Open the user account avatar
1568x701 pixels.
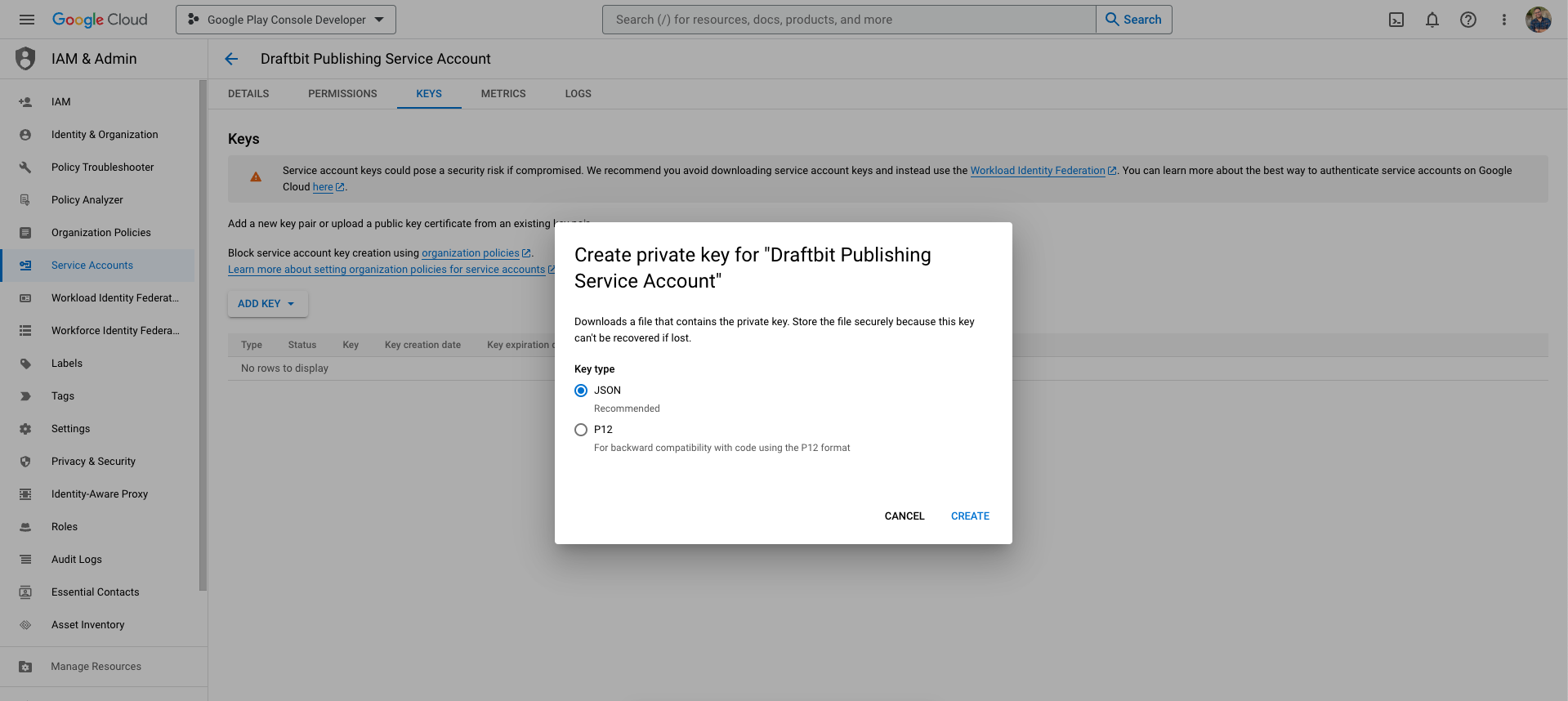(1539, 20)
